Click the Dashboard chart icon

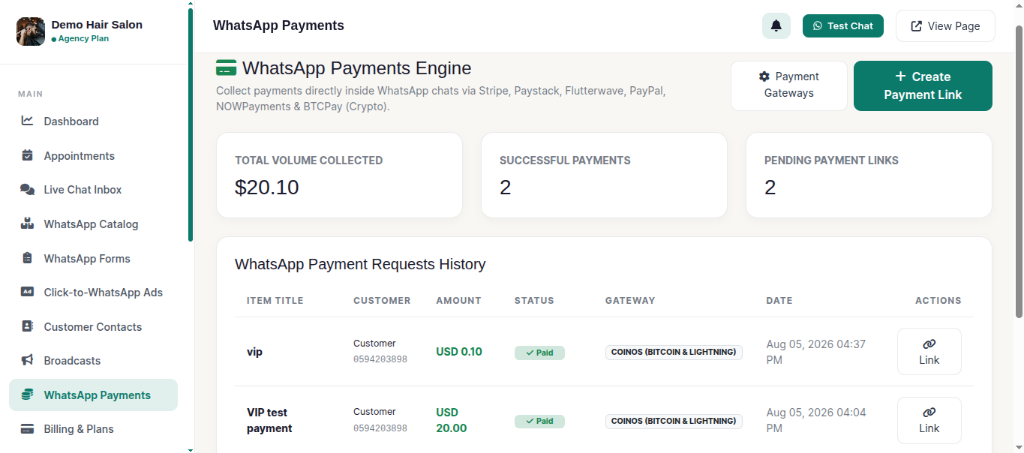(x=27, y=121)
